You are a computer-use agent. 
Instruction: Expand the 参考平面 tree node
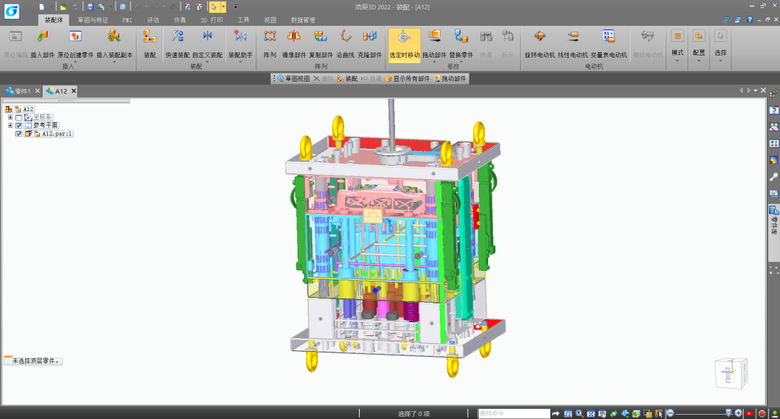pos(10,125)
